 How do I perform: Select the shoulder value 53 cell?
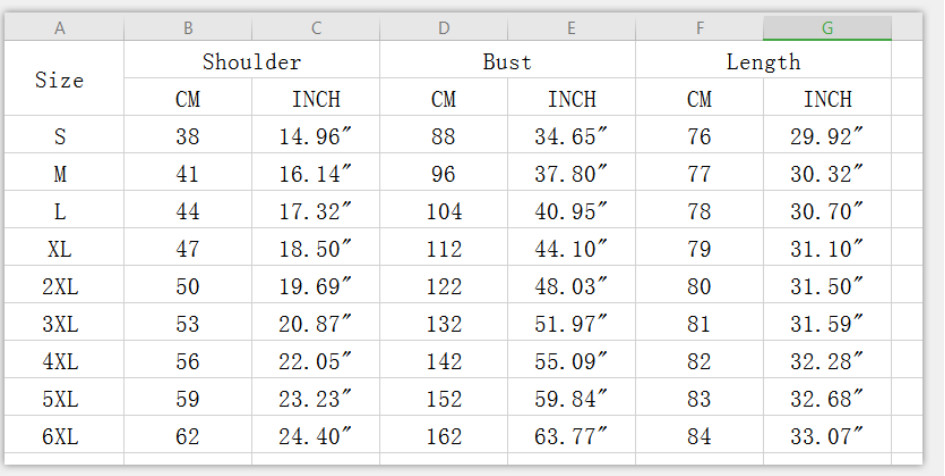(x=188, y=324)
